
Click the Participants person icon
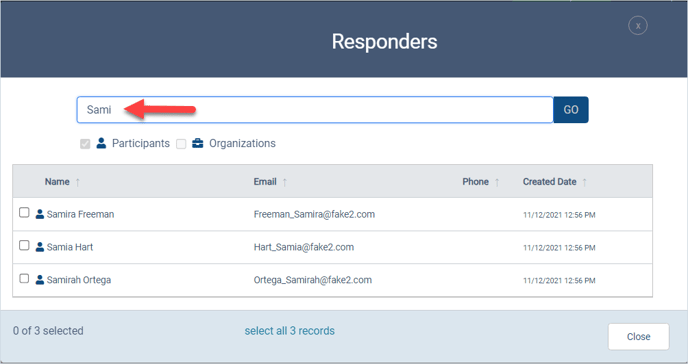(x=101, y=143)
